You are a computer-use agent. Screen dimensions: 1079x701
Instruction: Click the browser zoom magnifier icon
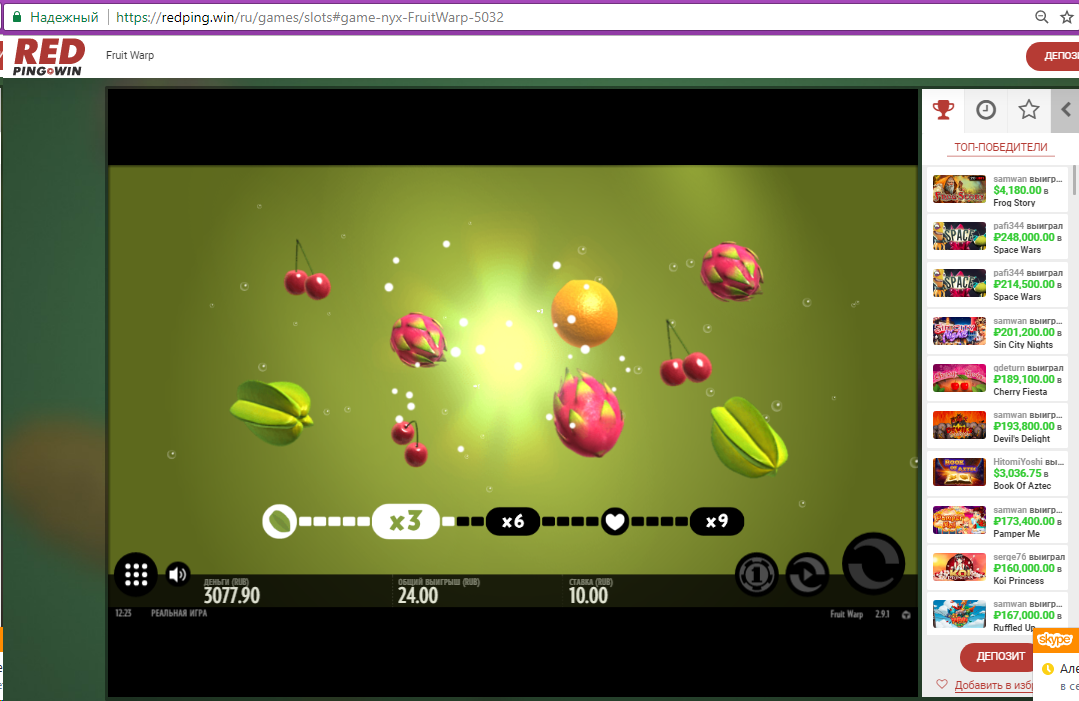1042,17
